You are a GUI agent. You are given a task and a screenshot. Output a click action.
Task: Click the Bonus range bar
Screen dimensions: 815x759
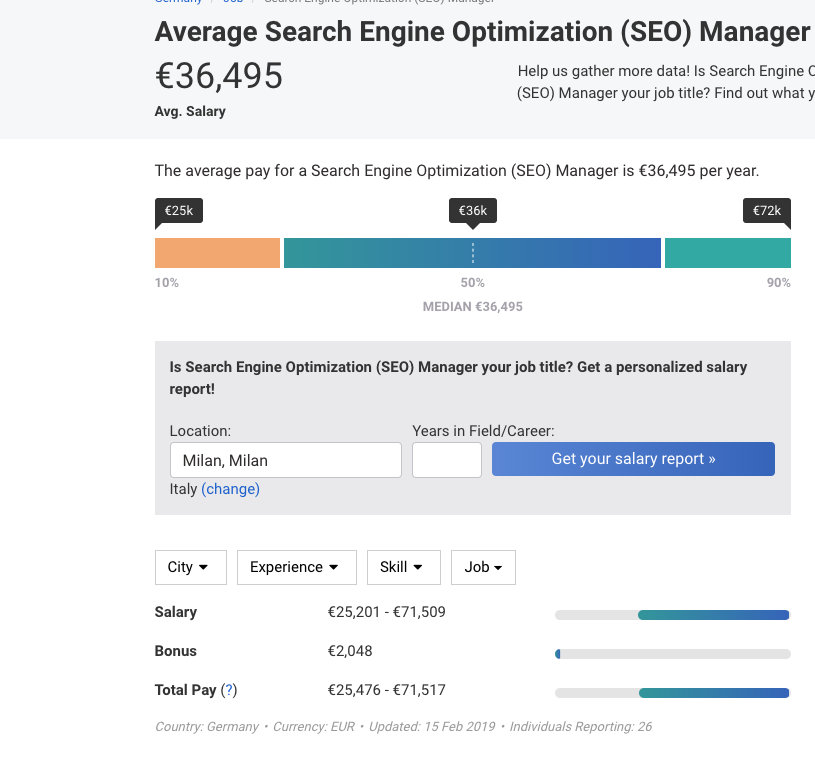[x=673, y=654]
